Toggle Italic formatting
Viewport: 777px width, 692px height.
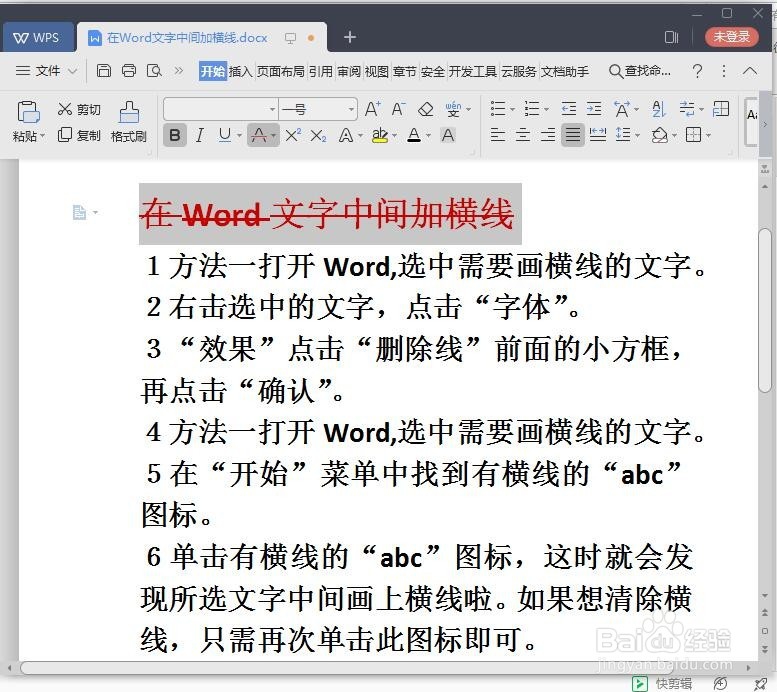200,135
